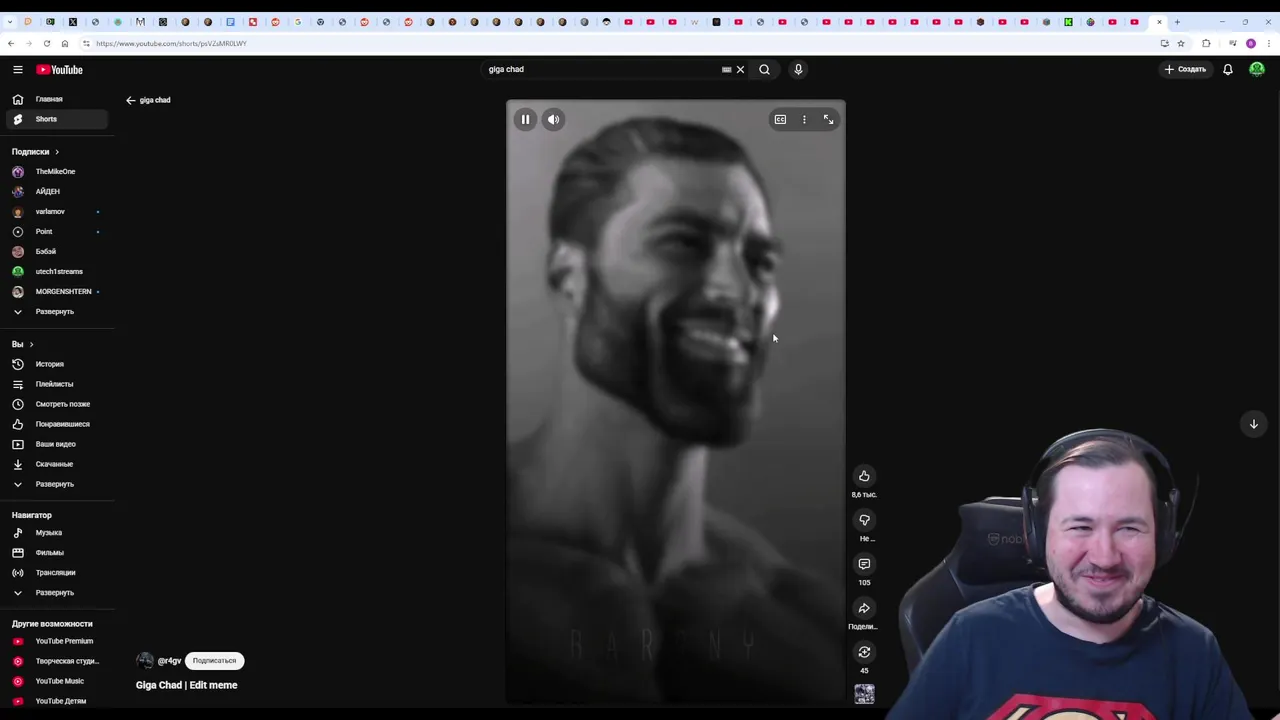
Task: Open Главная in the sidebar
Action: [x=56, y=99]
